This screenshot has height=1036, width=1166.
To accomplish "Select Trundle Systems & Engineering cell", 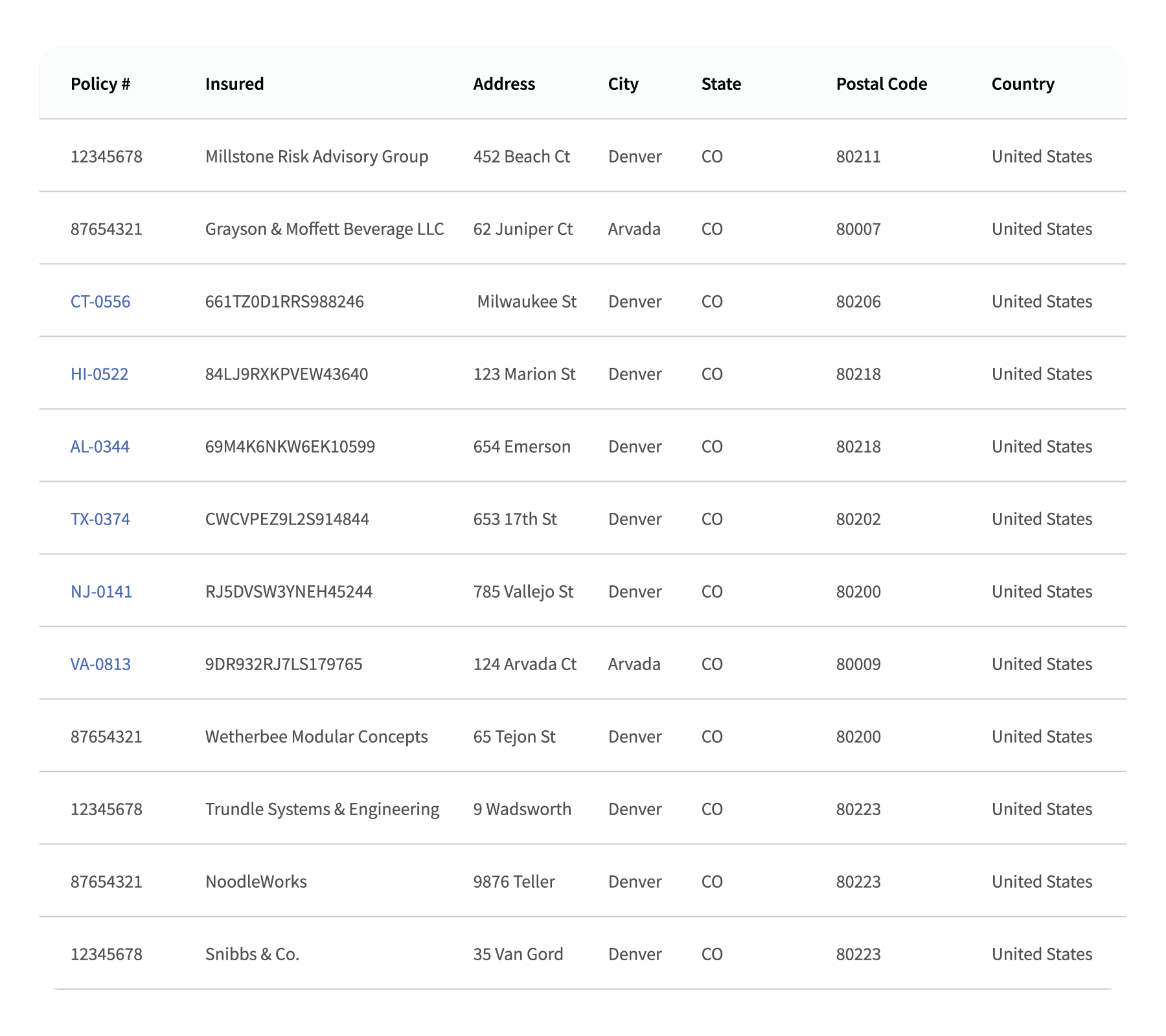I will 322,809.
